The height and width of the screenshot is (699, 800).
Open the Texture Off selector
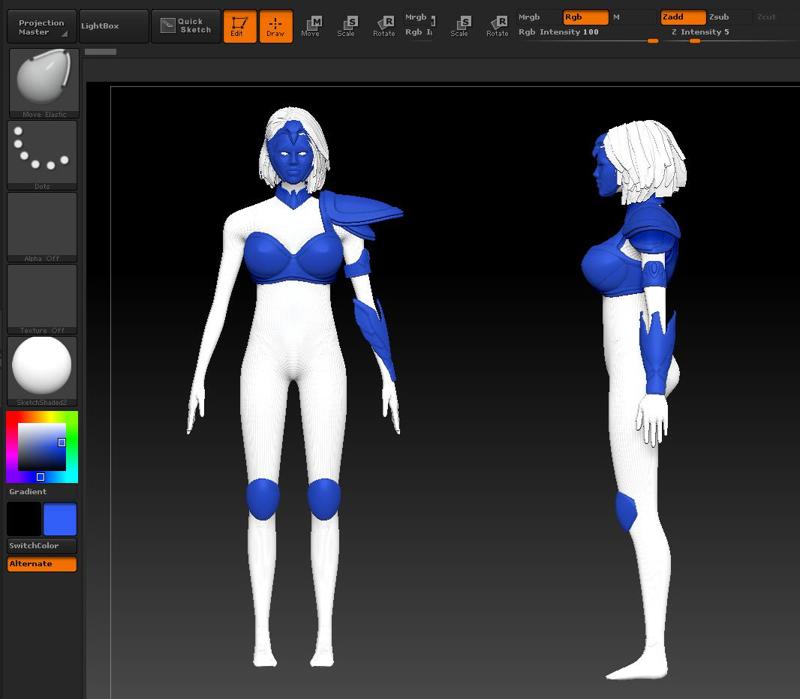(x=42, y=297)
